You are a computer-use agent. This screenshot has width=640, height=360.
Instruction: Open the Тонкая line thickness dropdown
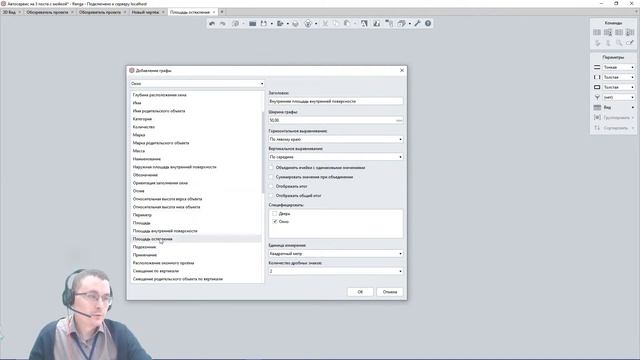[619, 67]
